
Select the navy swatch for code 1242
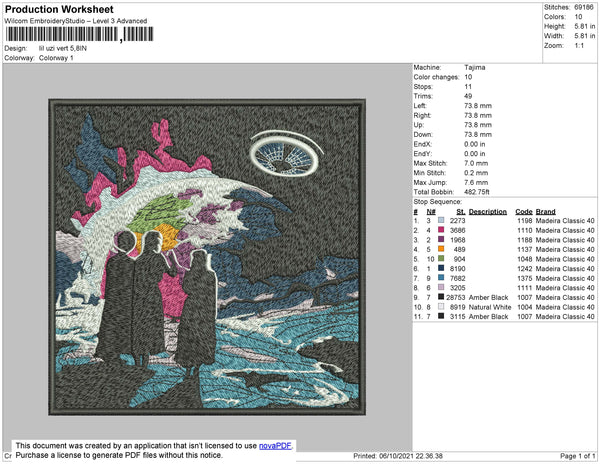[x=441, y=268]
